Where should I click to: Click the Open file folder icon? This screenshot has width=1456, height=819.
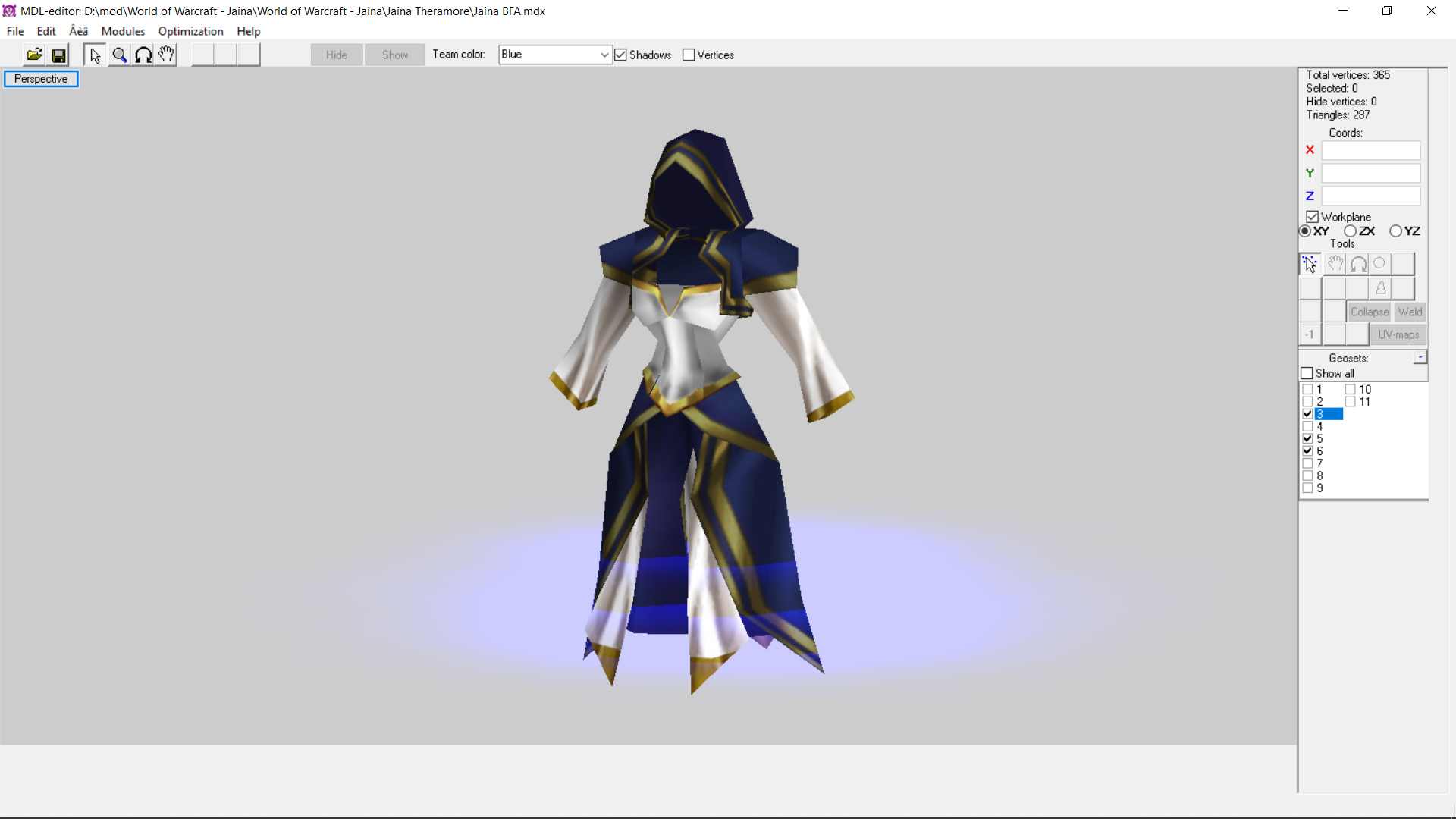pyautogui.click(x=35, y=55)
